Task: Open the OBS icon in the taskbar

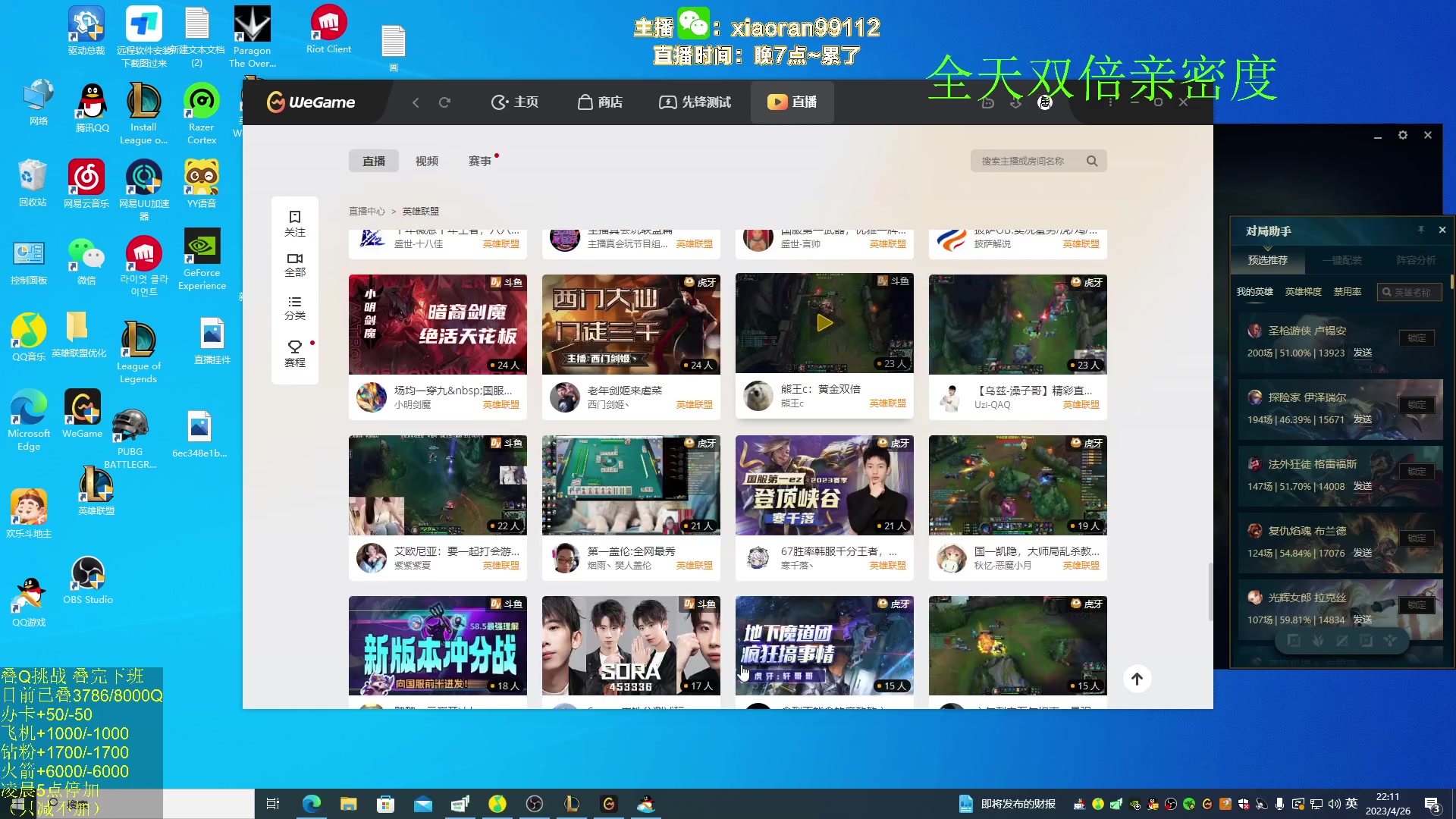Action: click(535, 804)
